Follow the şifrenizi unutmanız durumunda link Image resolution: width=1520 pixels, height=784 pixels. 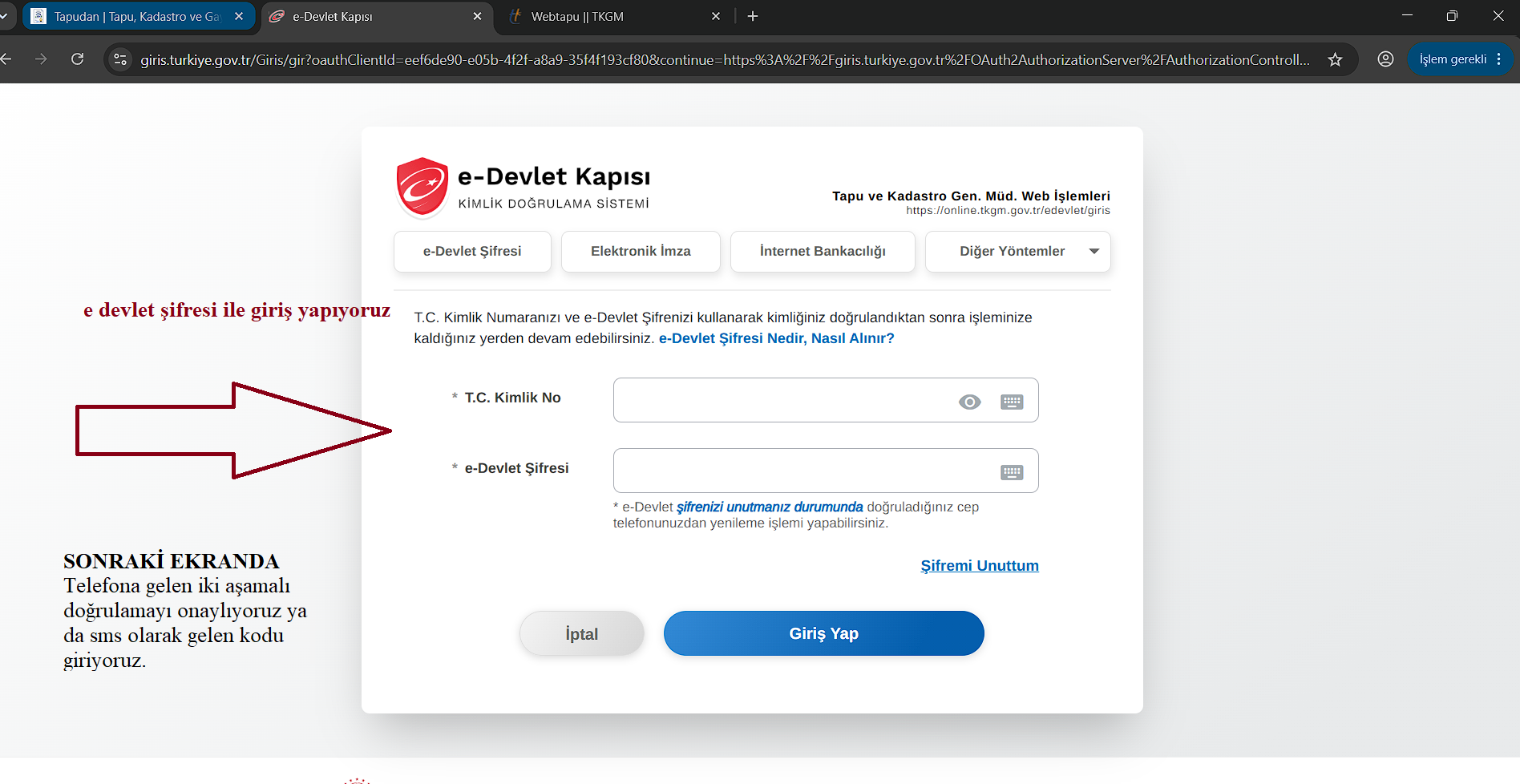(770, 507)
